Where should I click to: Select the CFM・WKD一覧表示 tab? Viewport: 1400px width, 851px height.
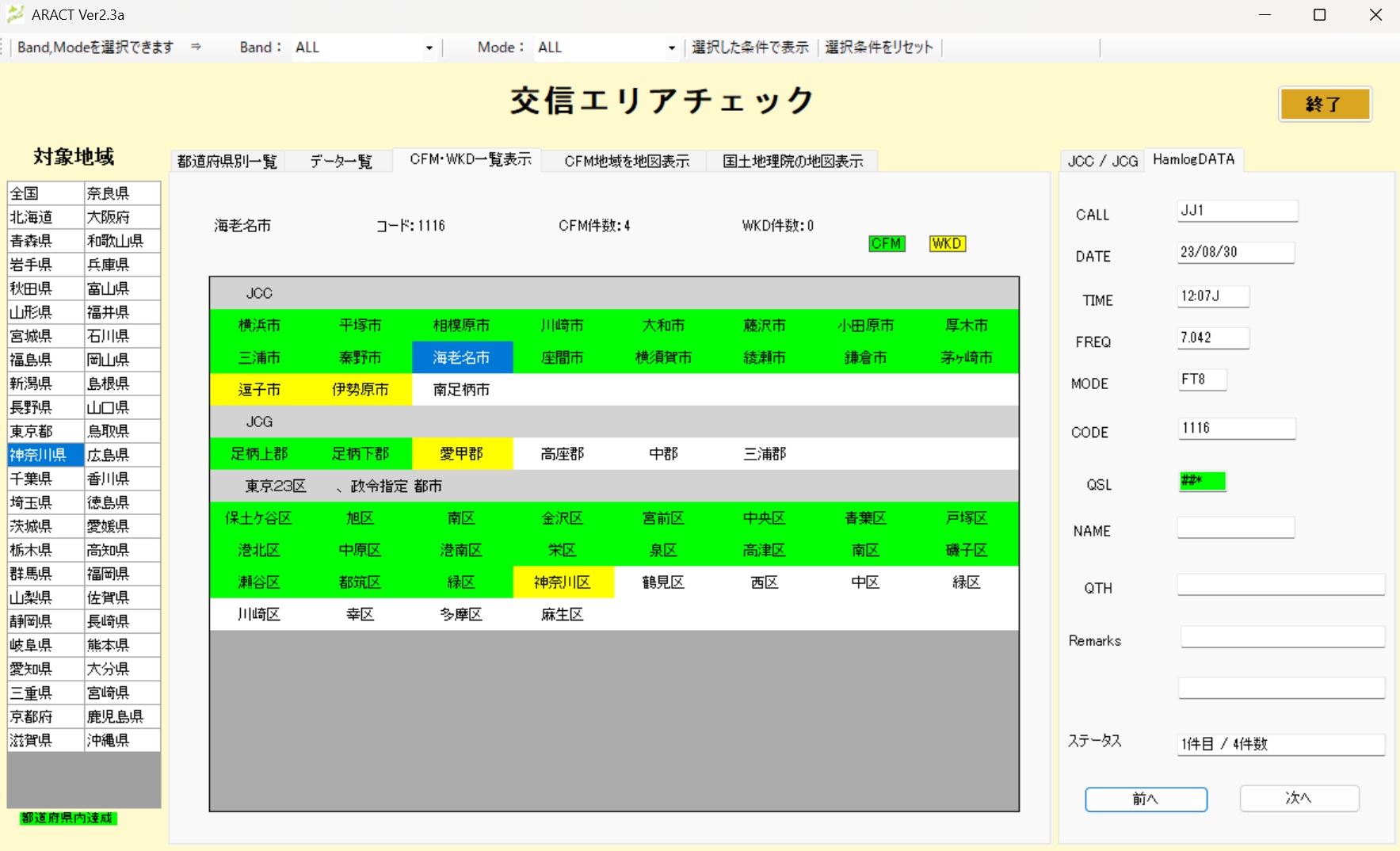tap(471, 159)
